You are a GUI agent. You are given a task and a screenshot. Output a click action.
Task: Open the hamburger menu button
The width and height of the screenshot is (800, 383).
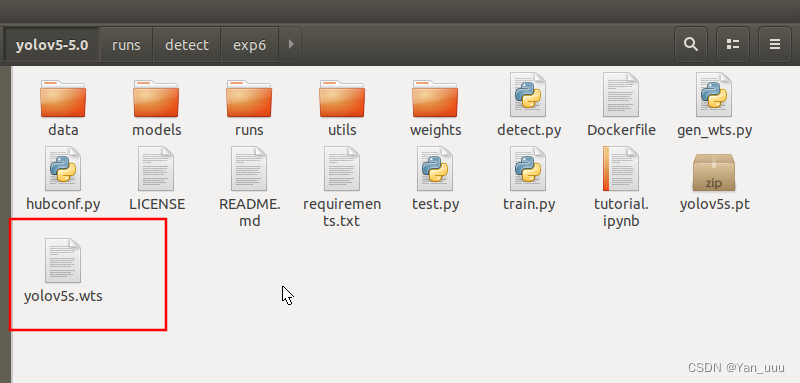point(774,45)
